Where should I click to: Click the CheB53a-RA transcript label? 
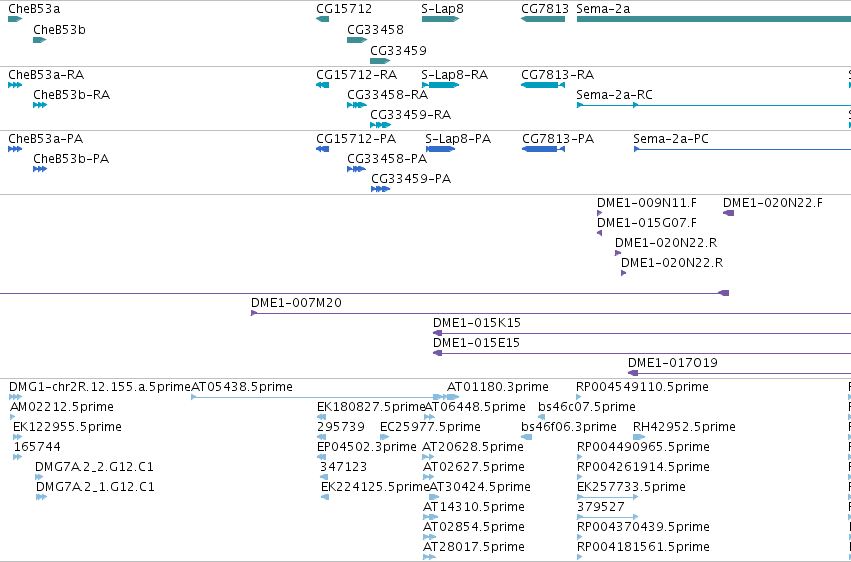pyautogui.click(x=46, y=75)
